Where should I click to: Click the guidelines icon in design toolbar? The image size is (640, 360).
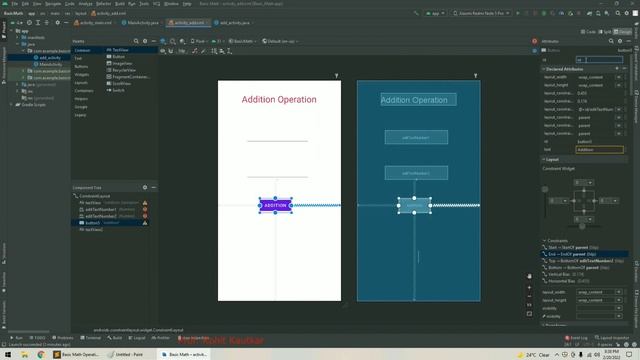(x=229, y=51)
